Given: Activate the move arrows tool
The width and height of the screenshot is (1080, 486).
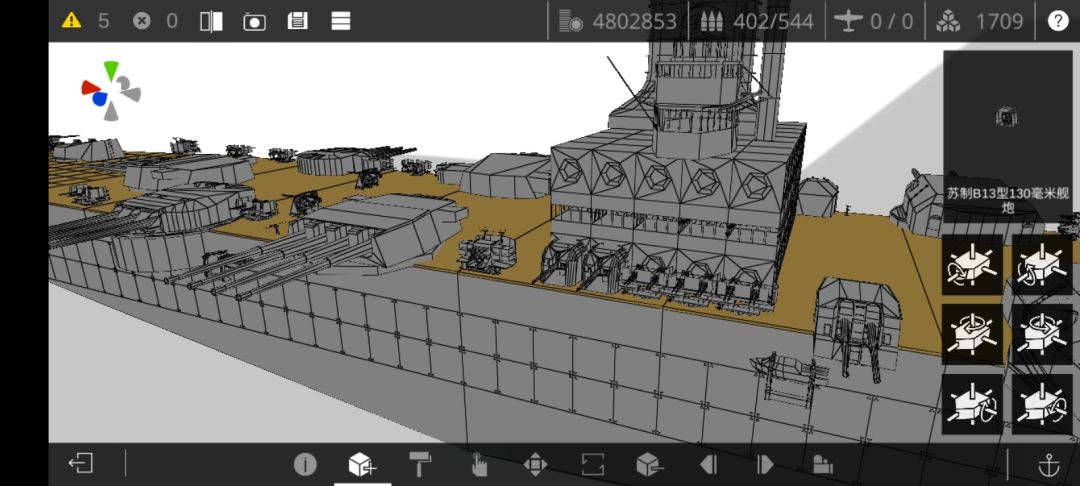Looking at the screenshot, I should pos(535,465).
